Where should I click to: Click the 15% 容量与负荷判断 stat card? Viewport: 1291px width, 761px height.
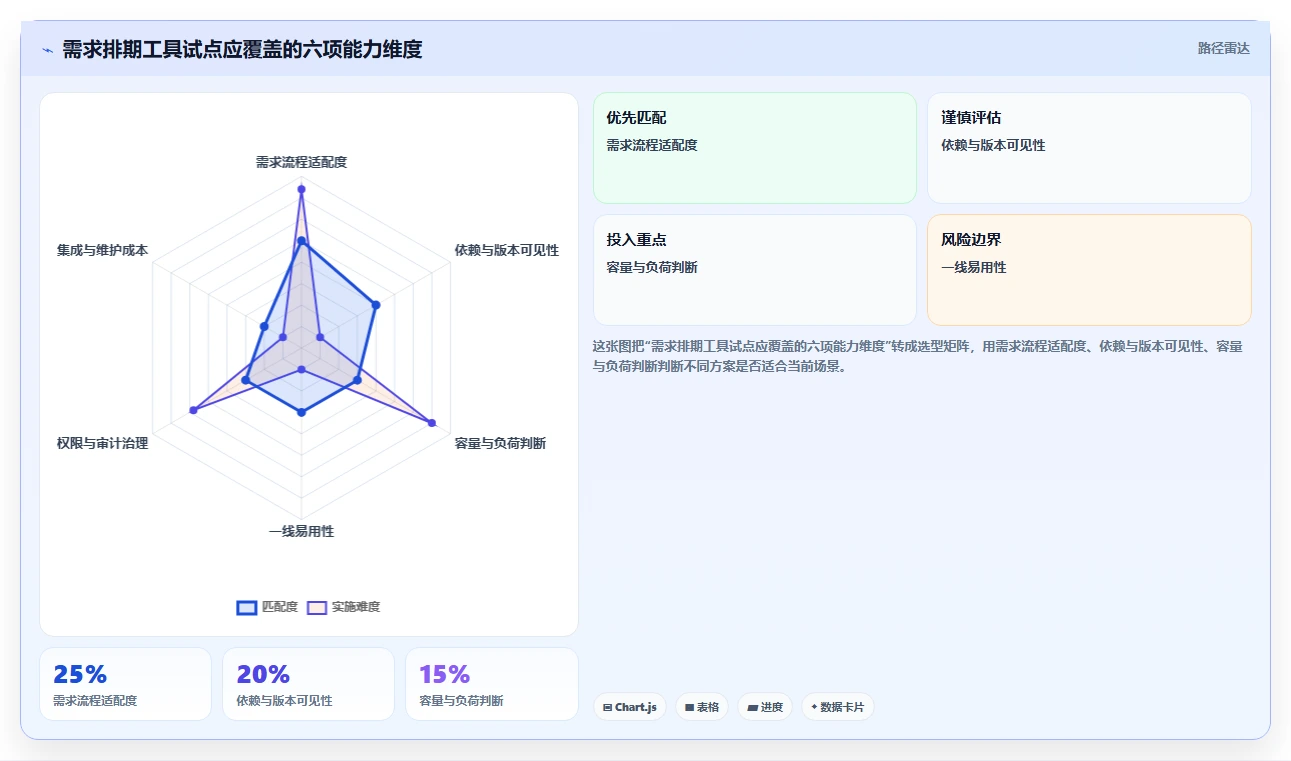[492, 684]
